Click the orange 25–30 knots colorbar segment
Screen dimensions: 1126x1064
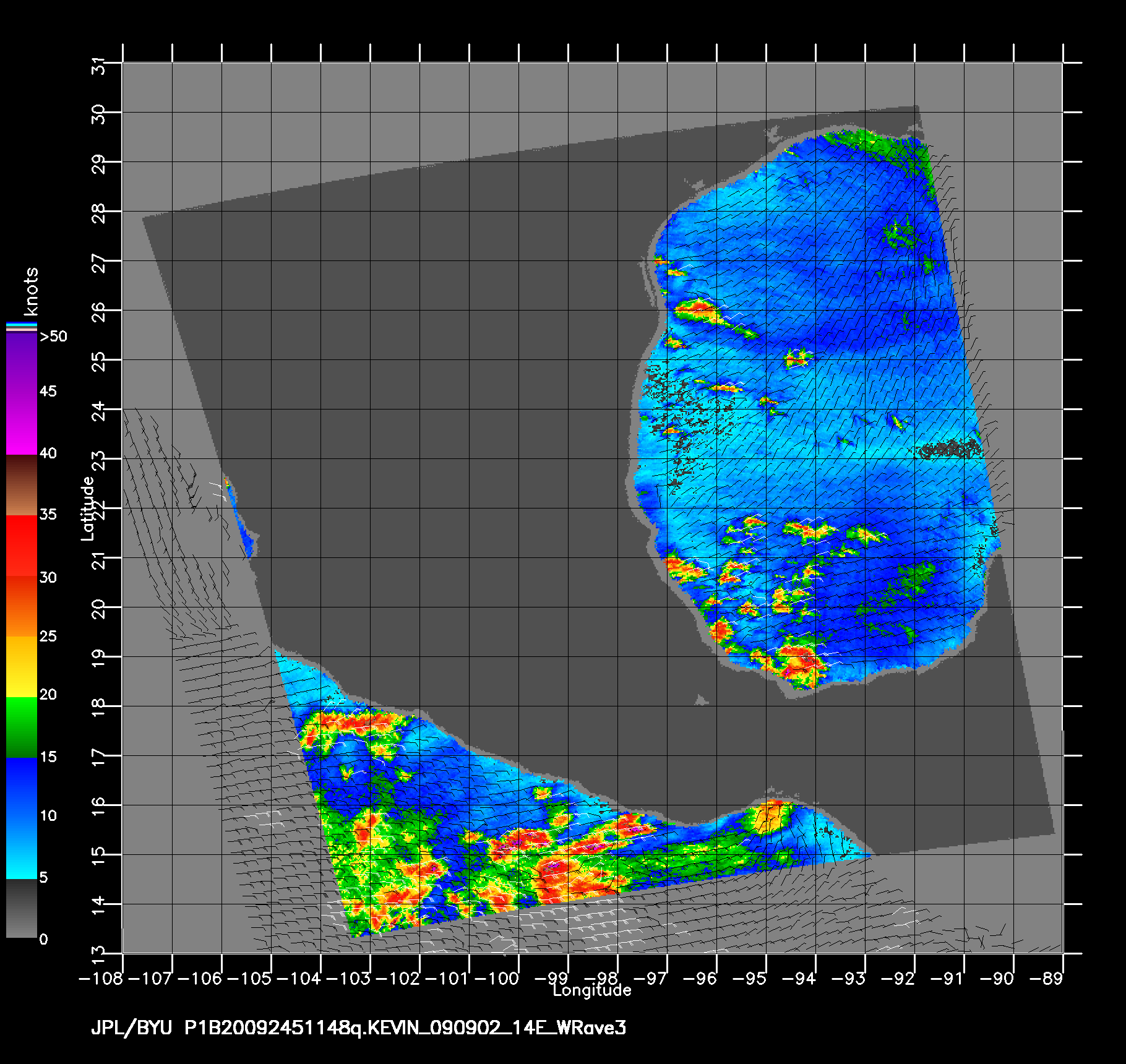pyautogui.click(x=22, y=607)
